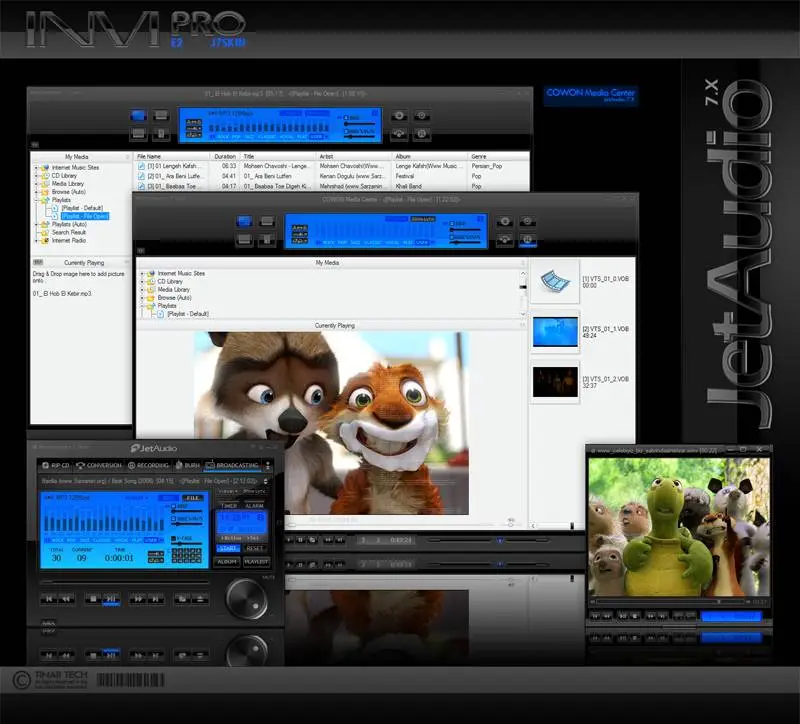Click JetAudio logo on compact player title
This screenshot has height=724, width=800.
coord(154,448)
